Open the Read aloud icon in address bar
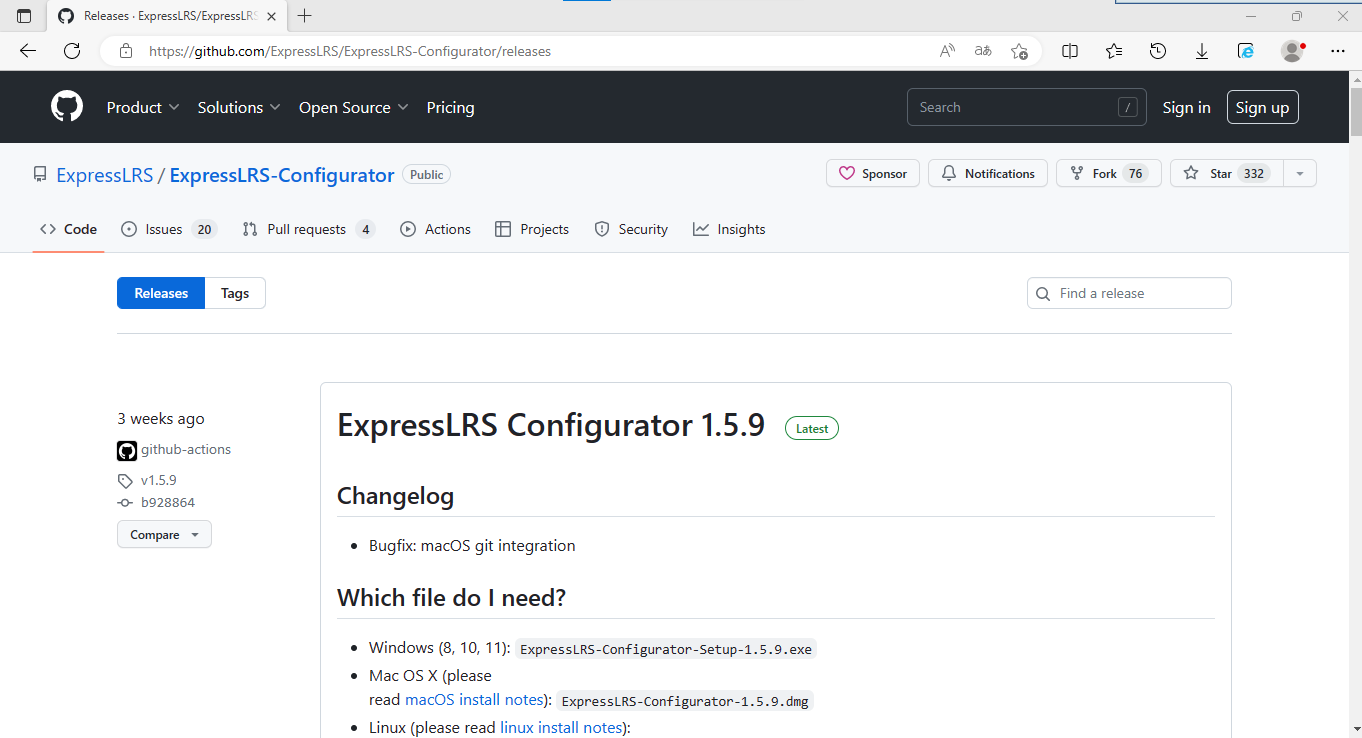Viewport: 1362px width, 738px height. 947,51
